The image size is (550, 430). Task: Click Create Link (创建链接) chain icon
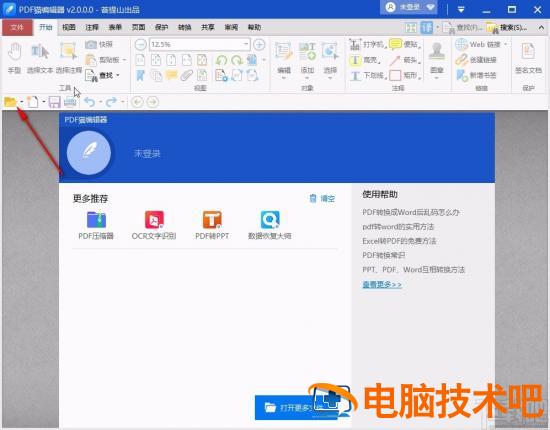[x=476, y=60]
